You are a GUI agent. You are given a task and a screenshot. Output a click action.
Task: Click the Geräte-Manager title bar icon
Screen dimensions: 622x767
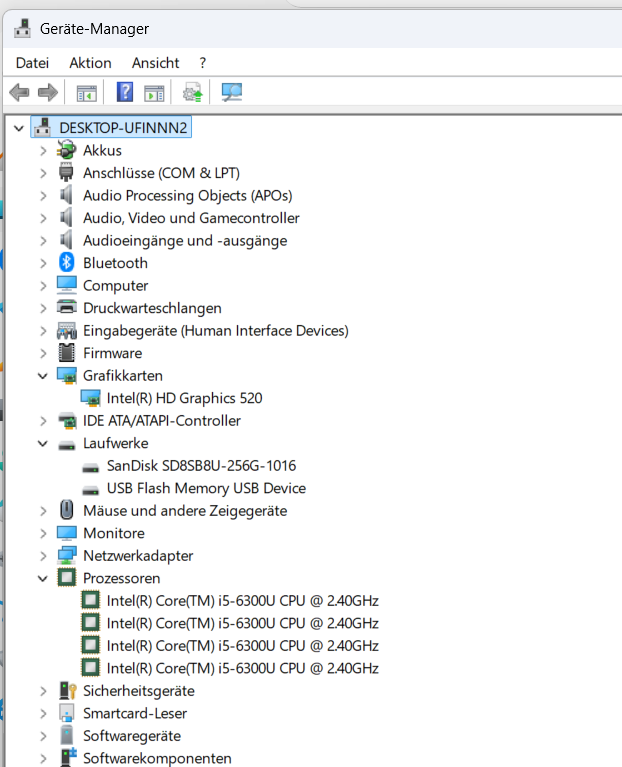pyautogui.click(x=22, y=28)
